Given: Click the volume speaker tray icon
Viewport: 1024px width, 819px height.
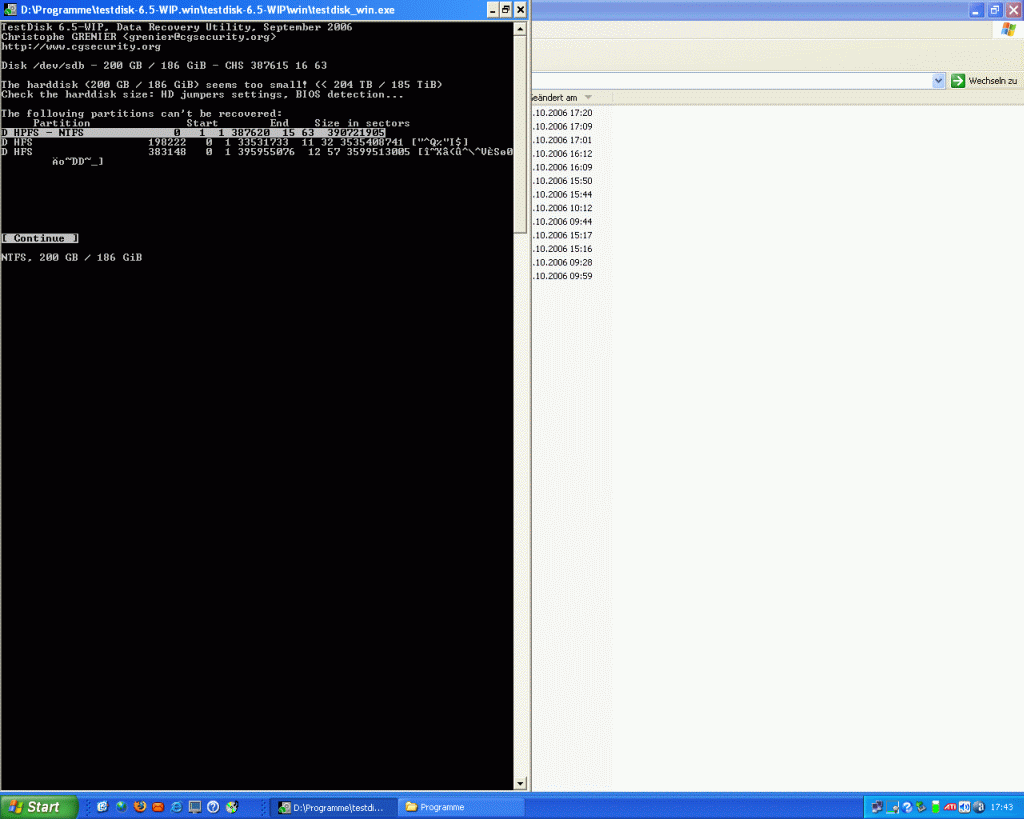Looking at the screenshot, I should [x=964, y=807].
